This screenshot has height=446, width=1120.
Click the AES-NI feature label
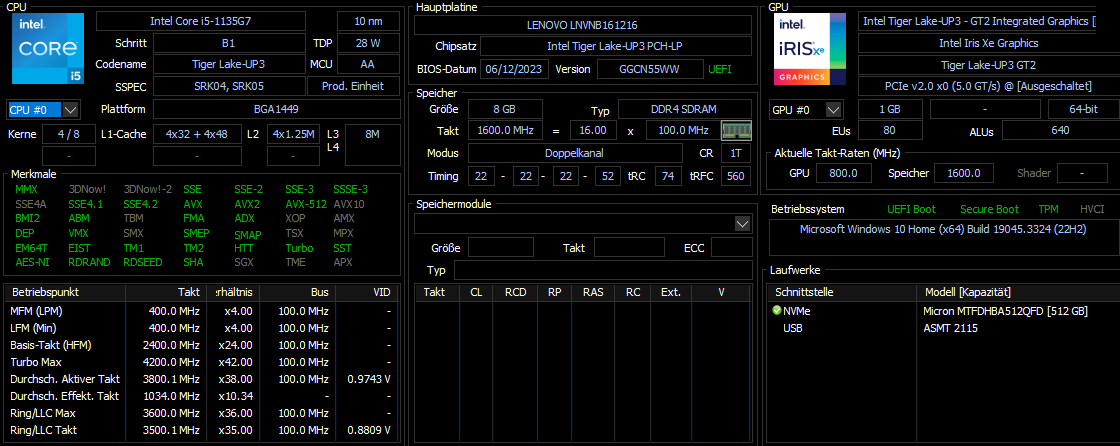31,262
